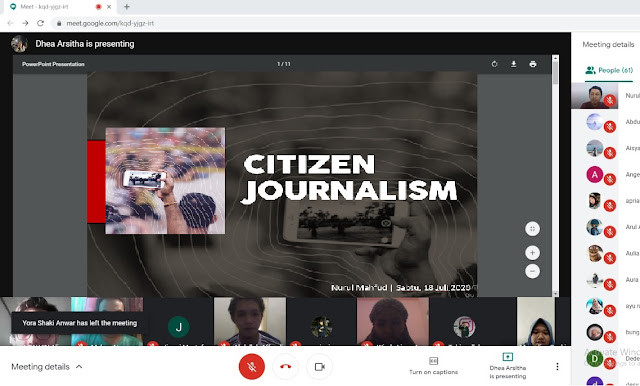Go back in browser
The image size is (640, 386).
10,23
